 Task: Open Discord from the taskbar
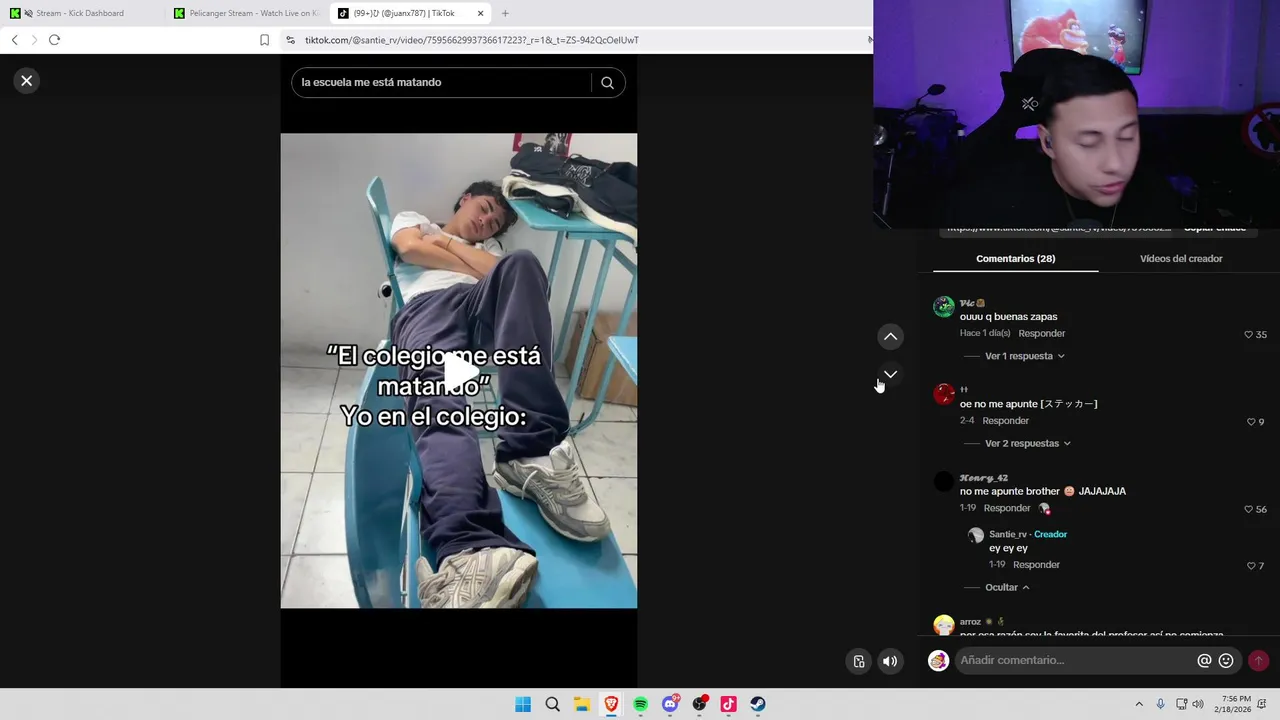click(670, 704)
